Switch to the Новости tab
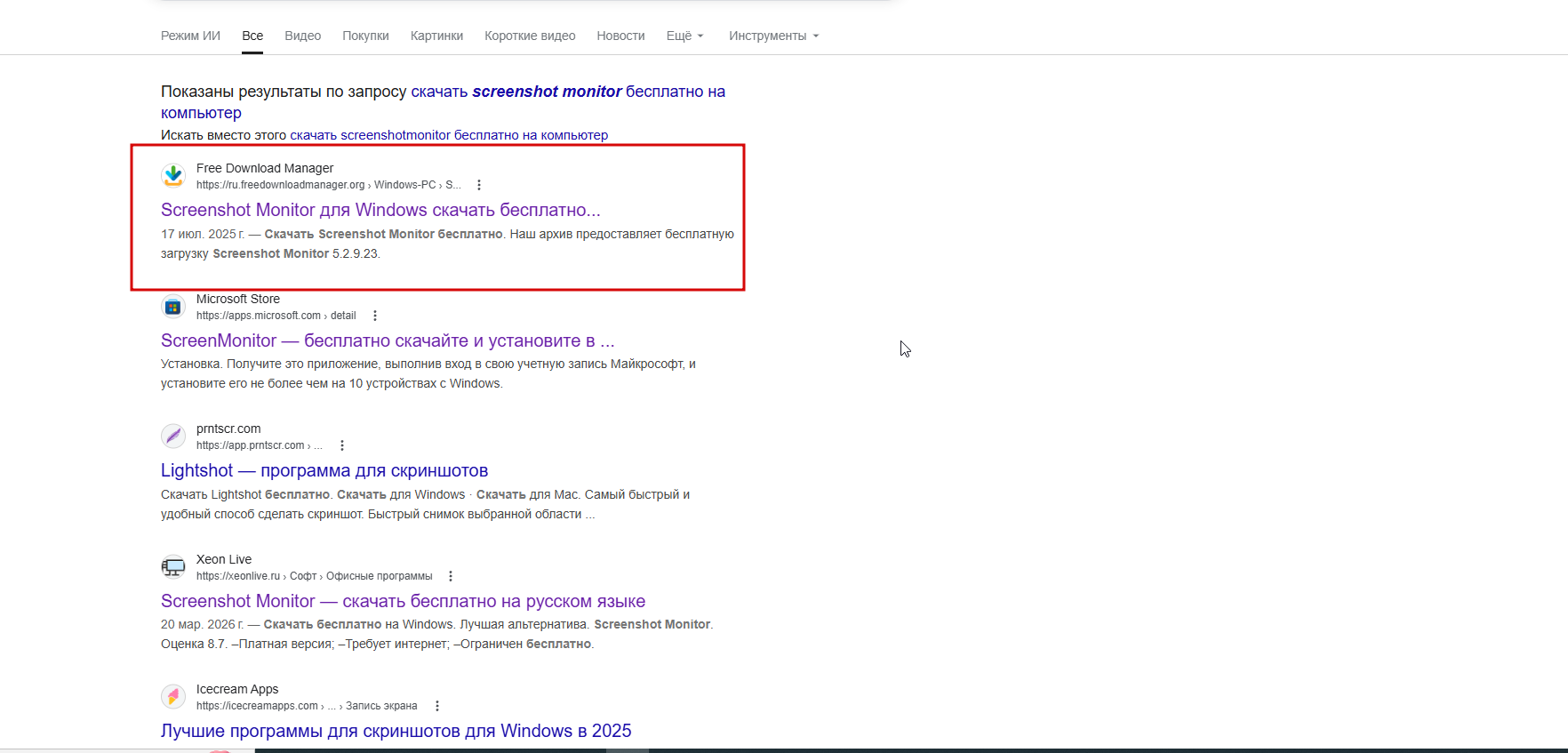The image size is (1568, 753). [620, 36]
